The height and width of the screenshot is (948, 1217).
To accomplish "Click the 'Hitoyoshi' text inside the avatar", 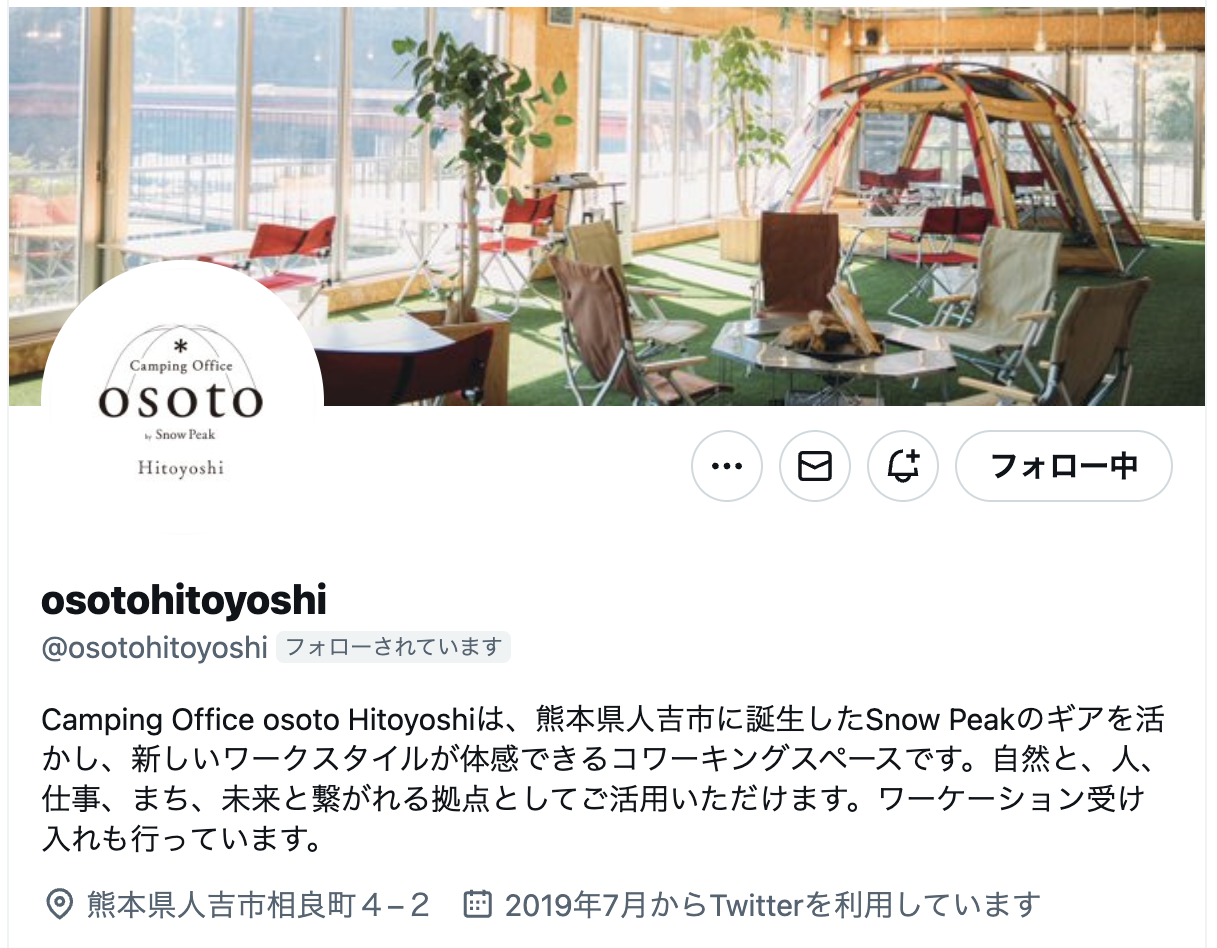I will [181, 468].
